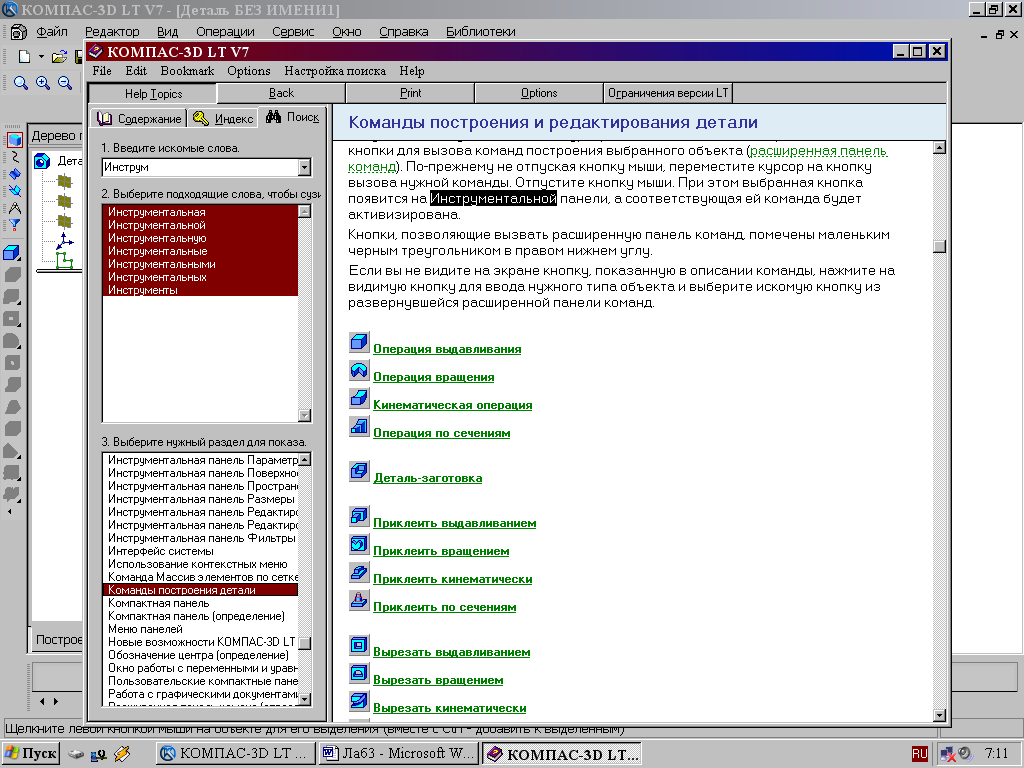
Task: Click the icon beside Вырезать вращением
Action: pos(359,673)
